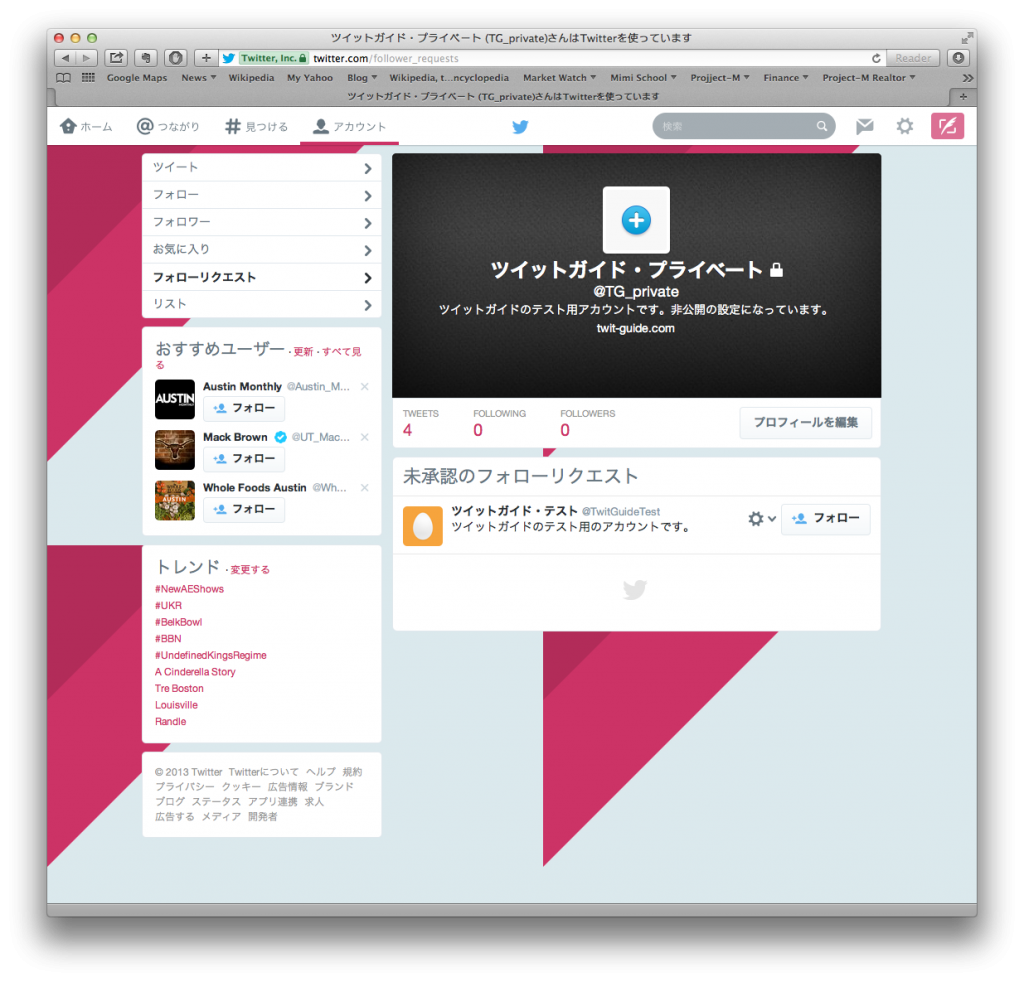The height and width of the screenshot is (982, 1024).
Task: Open gear dropdown for TwitGuideTest request
Action: pos(761,518)
